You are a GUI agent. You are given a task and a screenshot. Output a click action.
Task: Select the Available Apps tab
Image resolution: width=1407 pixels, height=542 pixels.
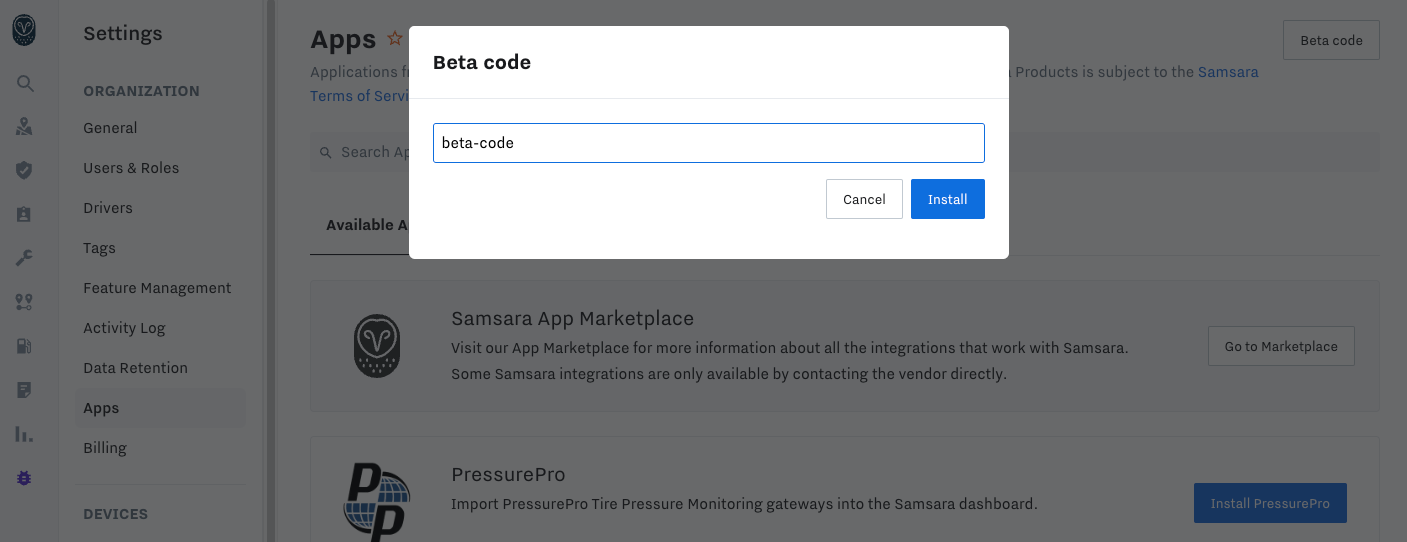(x=367, y=225)
